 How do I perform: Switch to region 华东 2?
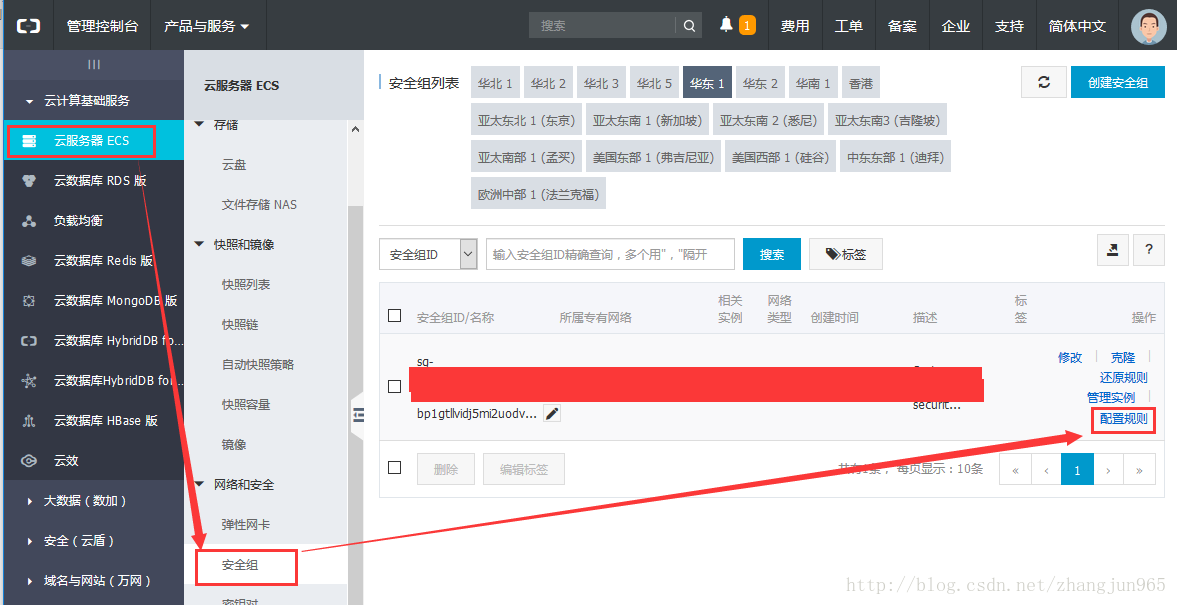click(x=760, y=83)
